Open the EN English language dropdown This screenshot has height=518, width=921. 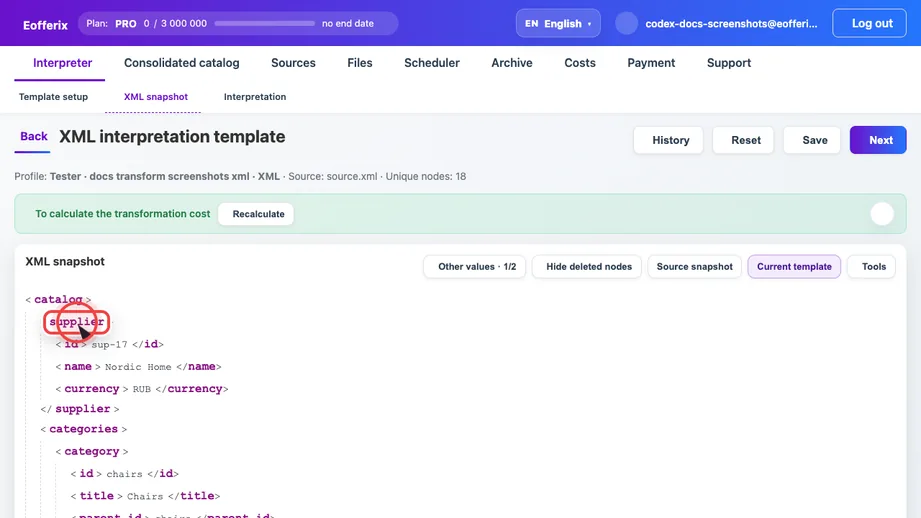558,23
